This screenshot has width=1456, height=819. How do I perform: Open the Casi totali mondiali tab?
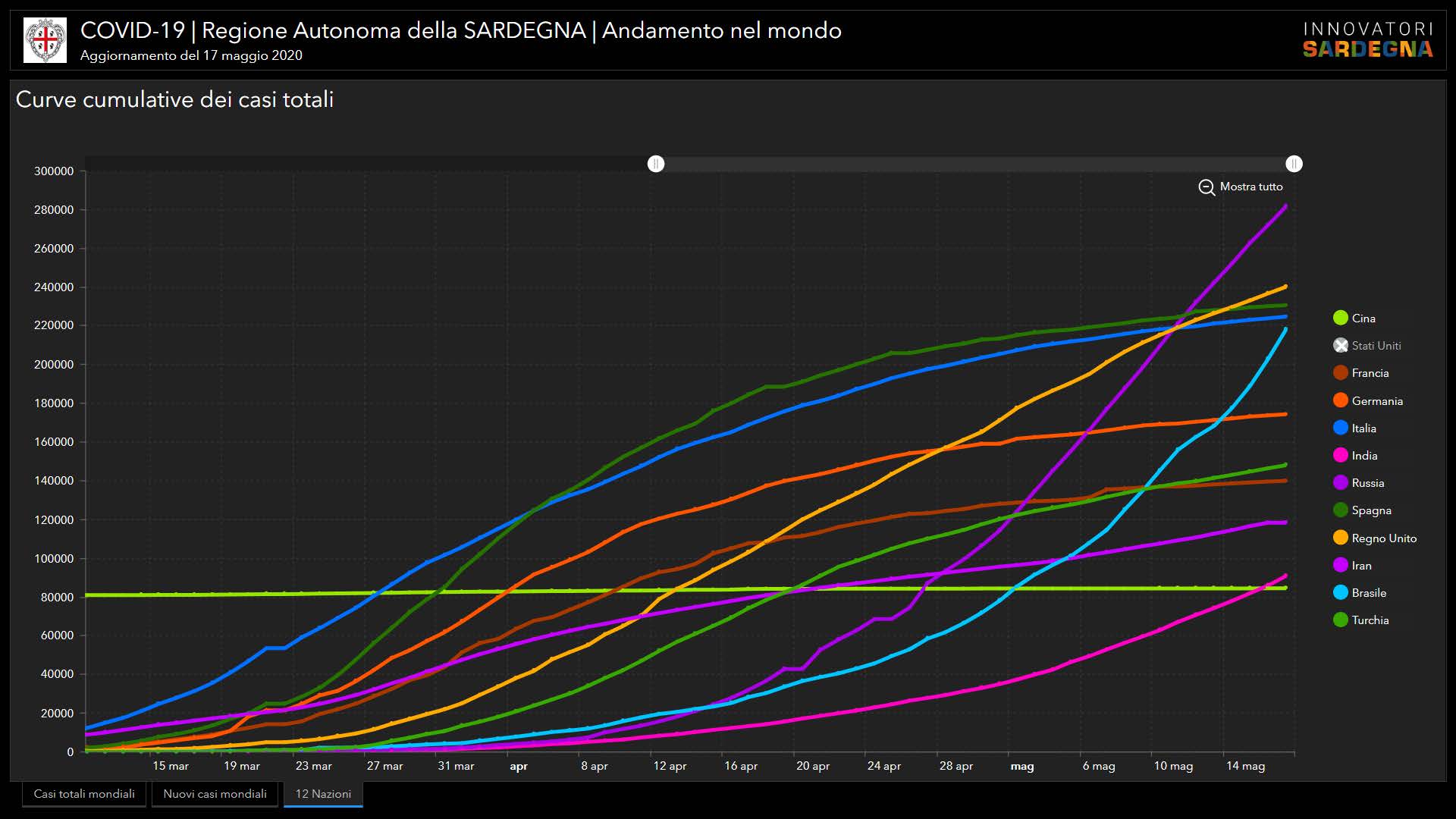click(84, 794)
